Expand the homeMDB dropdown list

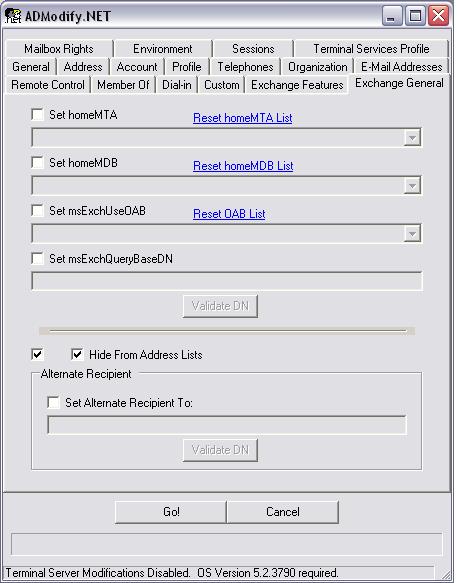(412, 186)
